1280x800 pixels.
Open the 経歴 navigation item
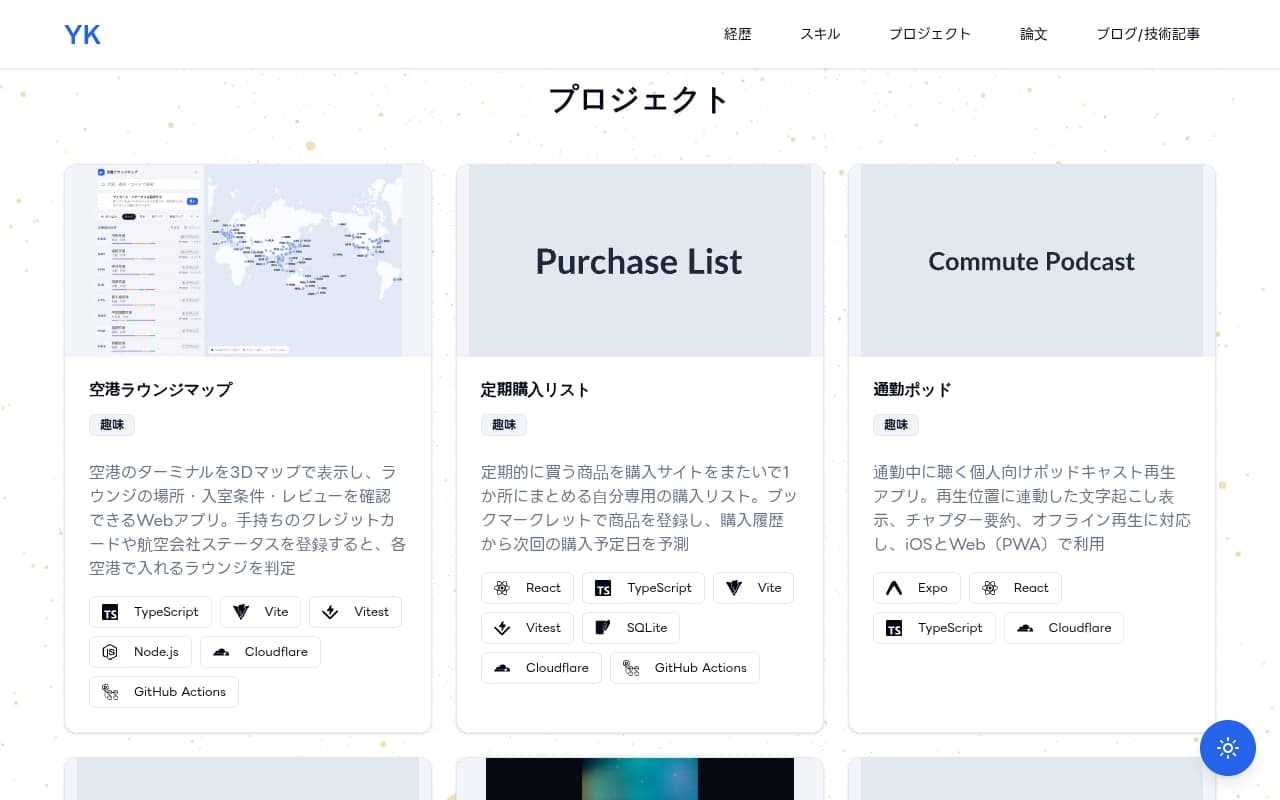pos(738,34)
